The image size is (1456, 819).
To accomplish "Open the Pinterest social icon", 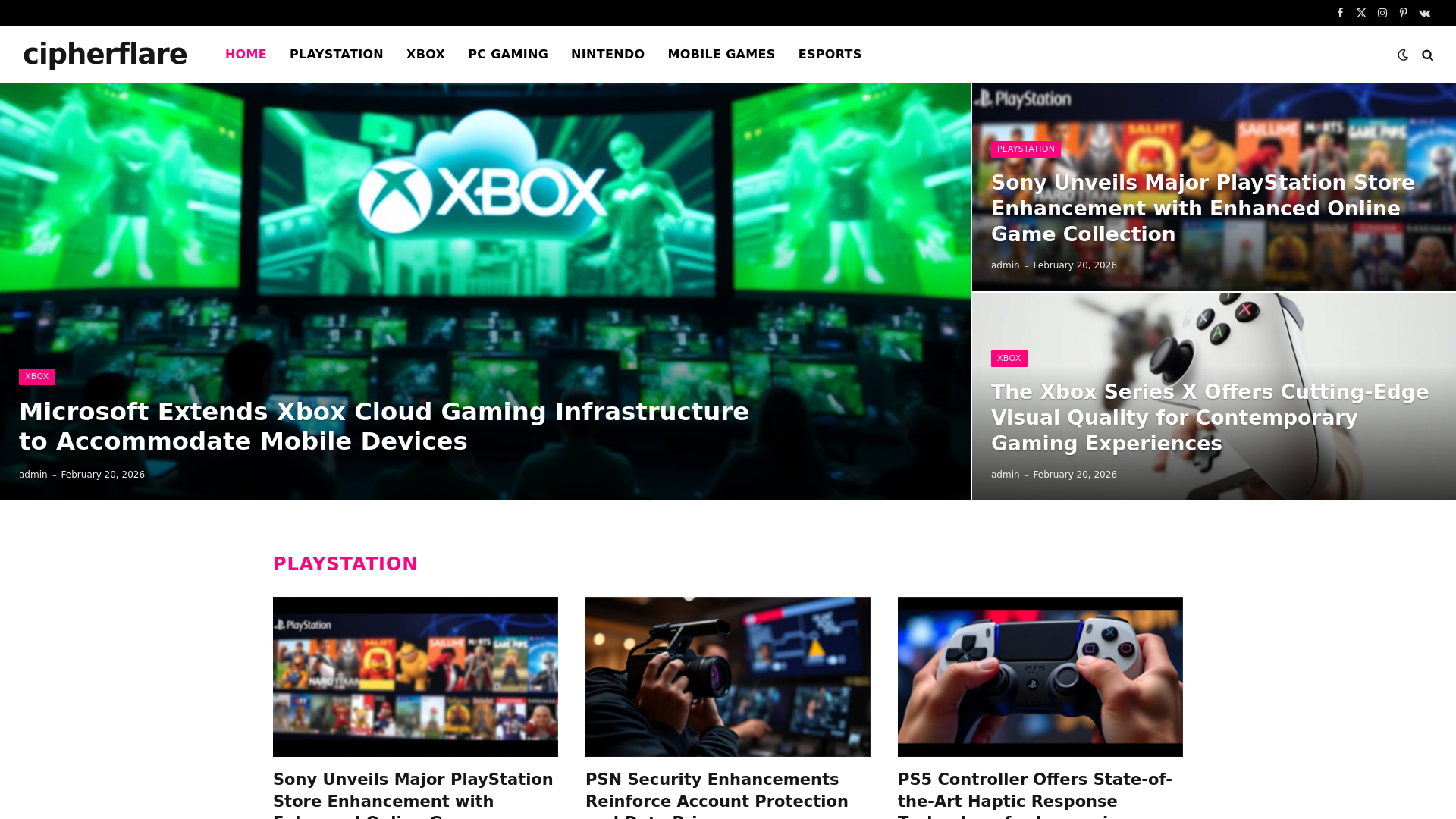I will (x=1403, y=13).
